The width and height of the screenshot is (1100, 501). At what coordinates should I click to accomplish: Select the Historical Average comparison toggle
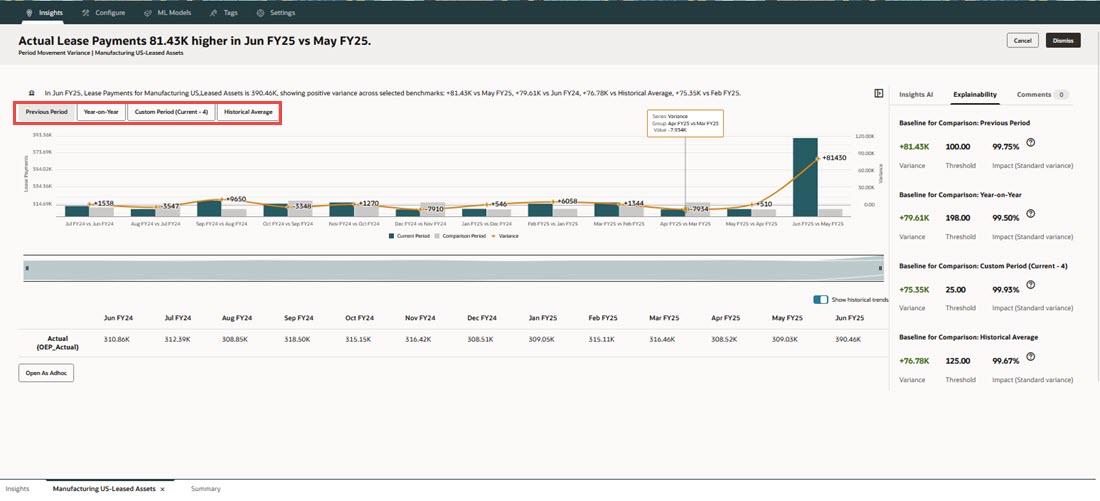[x=248, y=112]
